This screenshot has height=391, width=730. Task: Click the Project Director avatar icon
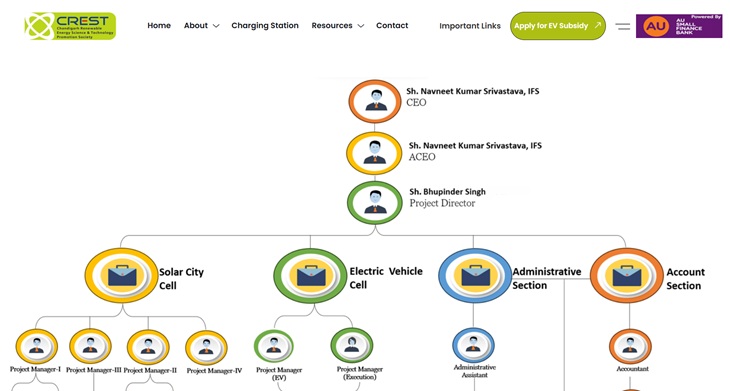click(x=375, y=203)
